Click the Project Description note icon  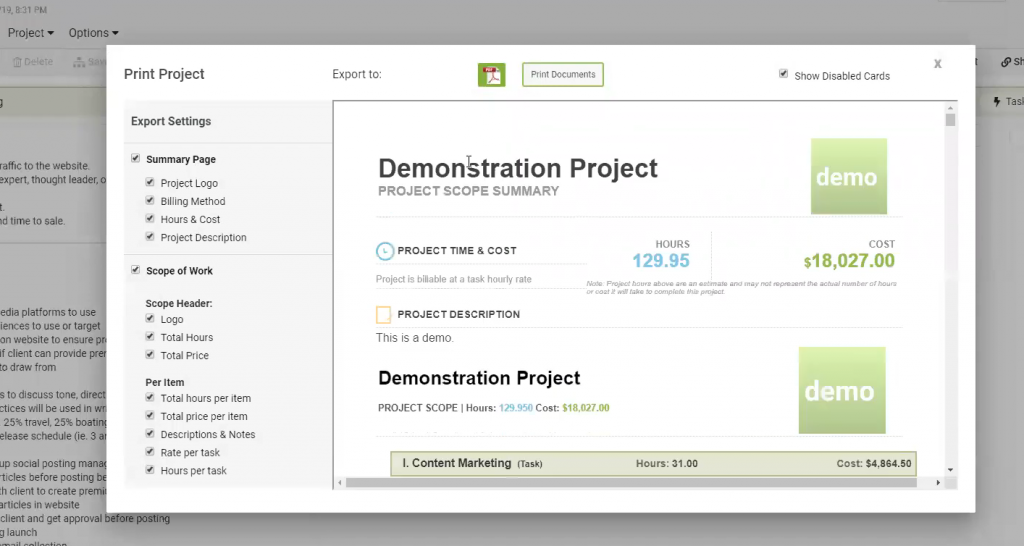(383, 315)
